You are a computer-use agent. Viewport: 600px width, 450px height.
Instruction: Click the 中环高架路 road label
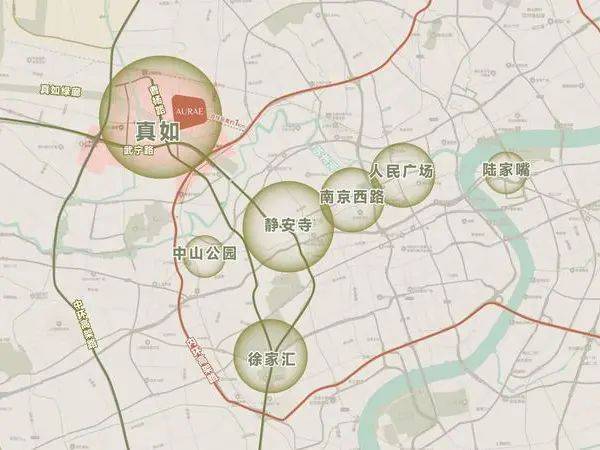(86, 324)
